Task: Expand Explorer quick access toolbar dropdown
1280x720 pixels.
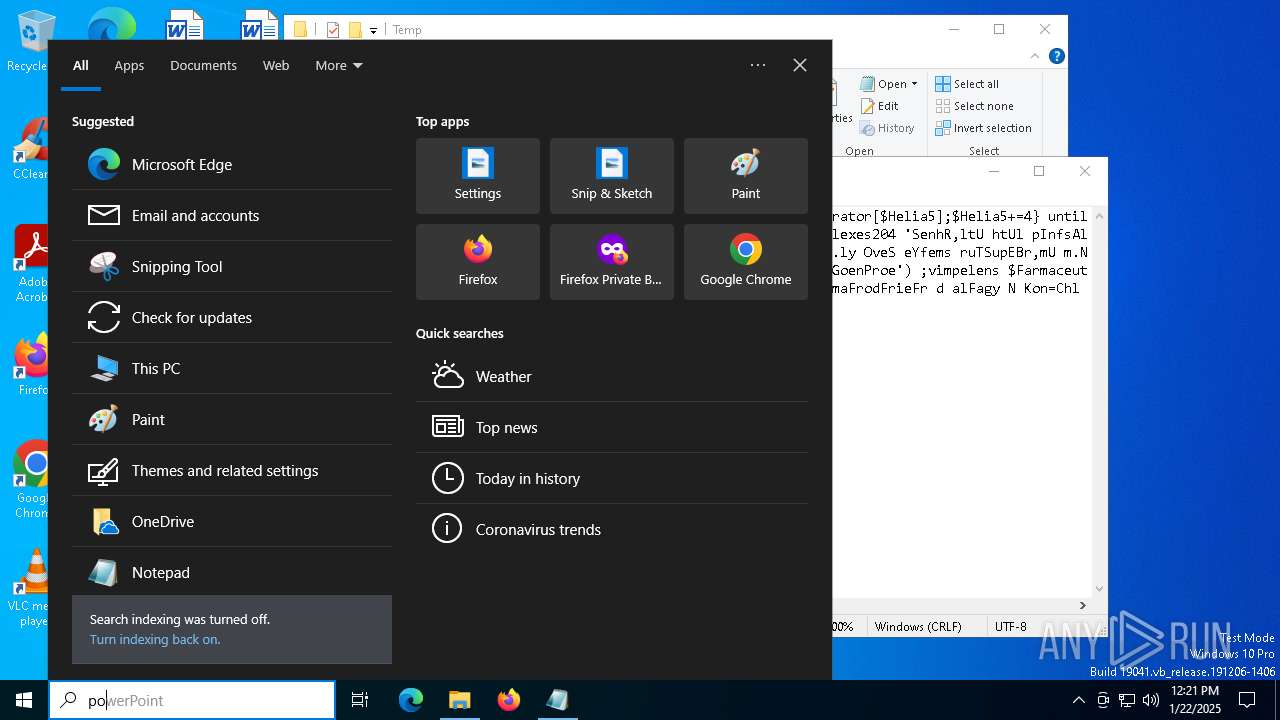Action: [373, 30]
